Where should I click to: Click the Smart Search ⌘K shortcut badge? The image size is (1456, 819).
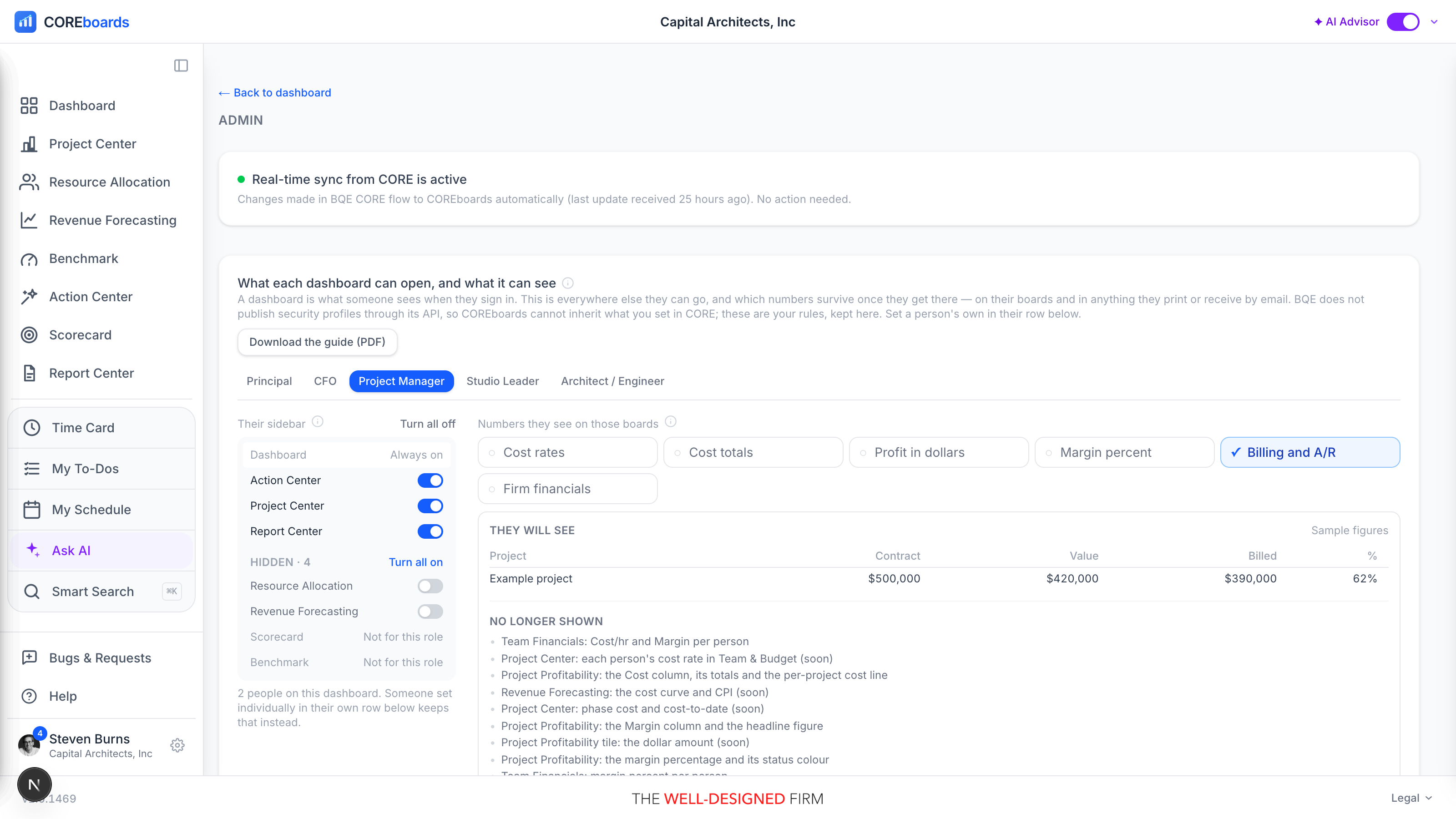[172, 591]
